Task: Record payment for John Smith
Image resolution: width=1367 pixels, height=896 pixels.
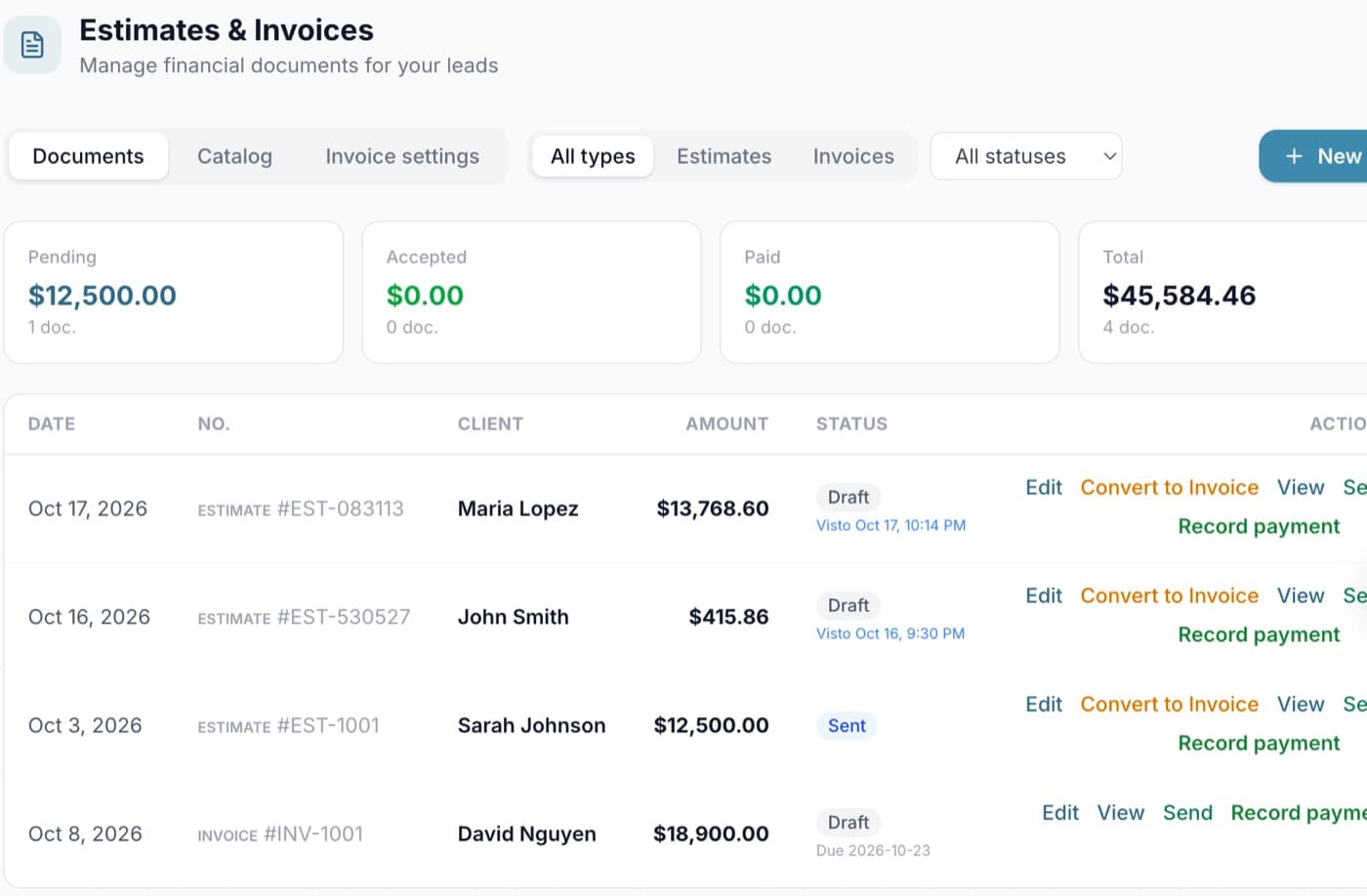Action: [x=1259, y=634]
